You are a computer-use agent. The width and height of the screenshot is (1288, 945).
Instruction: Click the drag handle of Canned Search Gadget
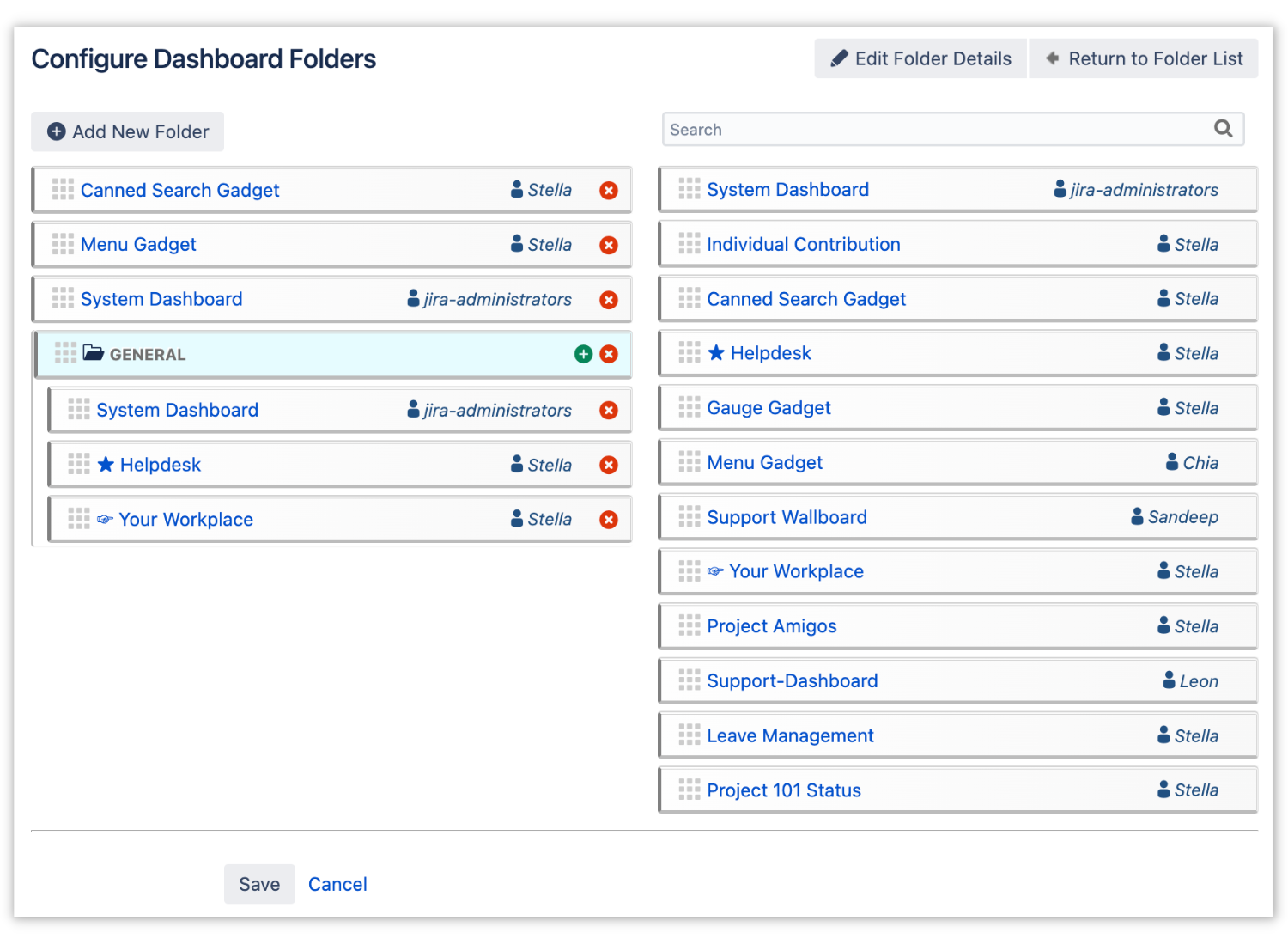click(x=63, y=189)
